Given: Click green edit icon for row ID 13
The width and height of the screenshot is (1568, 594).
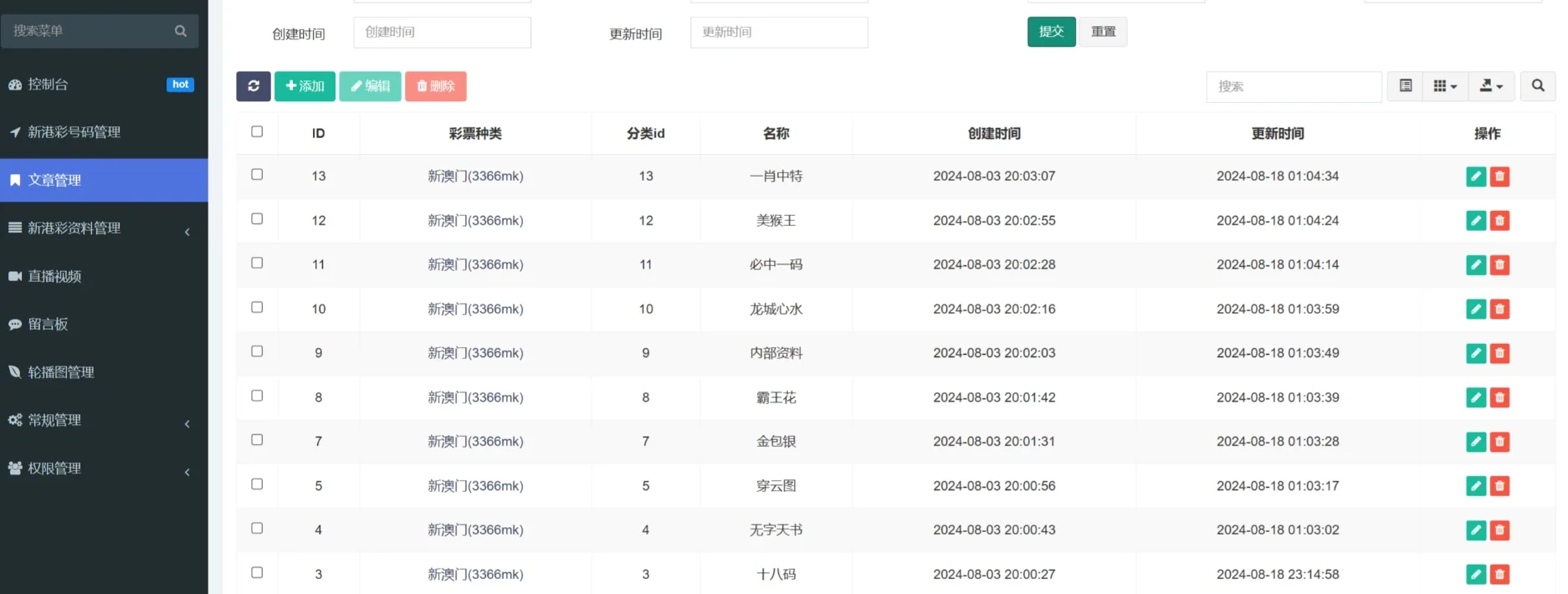Looking at the screenshot, I should pos(1476,177).
